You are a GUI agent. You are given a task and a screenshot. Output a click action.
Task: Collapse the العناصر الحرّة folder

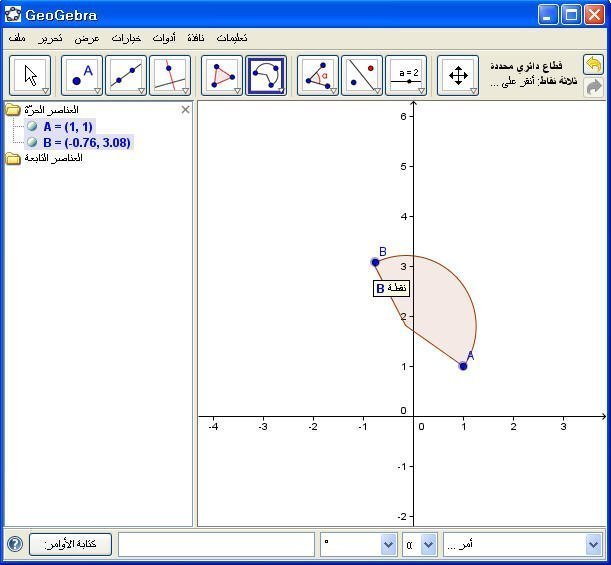click(13, 110)
